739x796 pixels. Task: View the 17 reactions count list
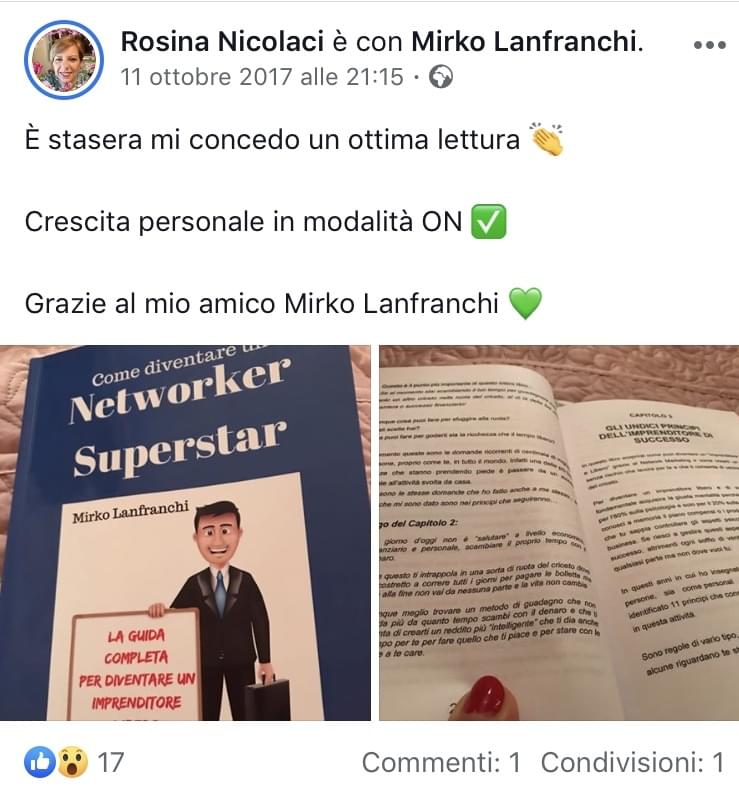[111, 762]
